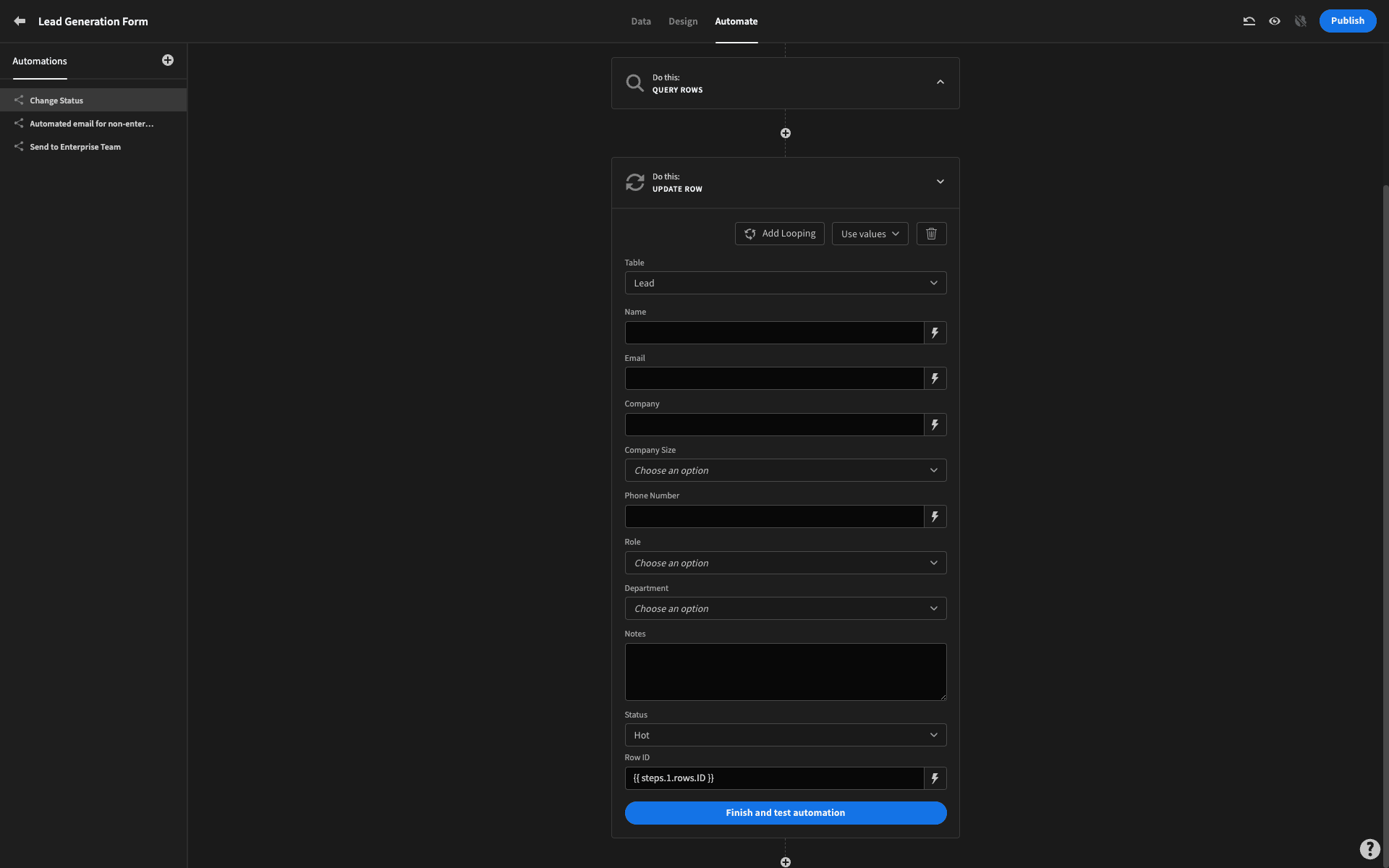Viewport: 1389px width, 868px height.
Task: Switch to the Data tab
Action: tap(640, 21)
